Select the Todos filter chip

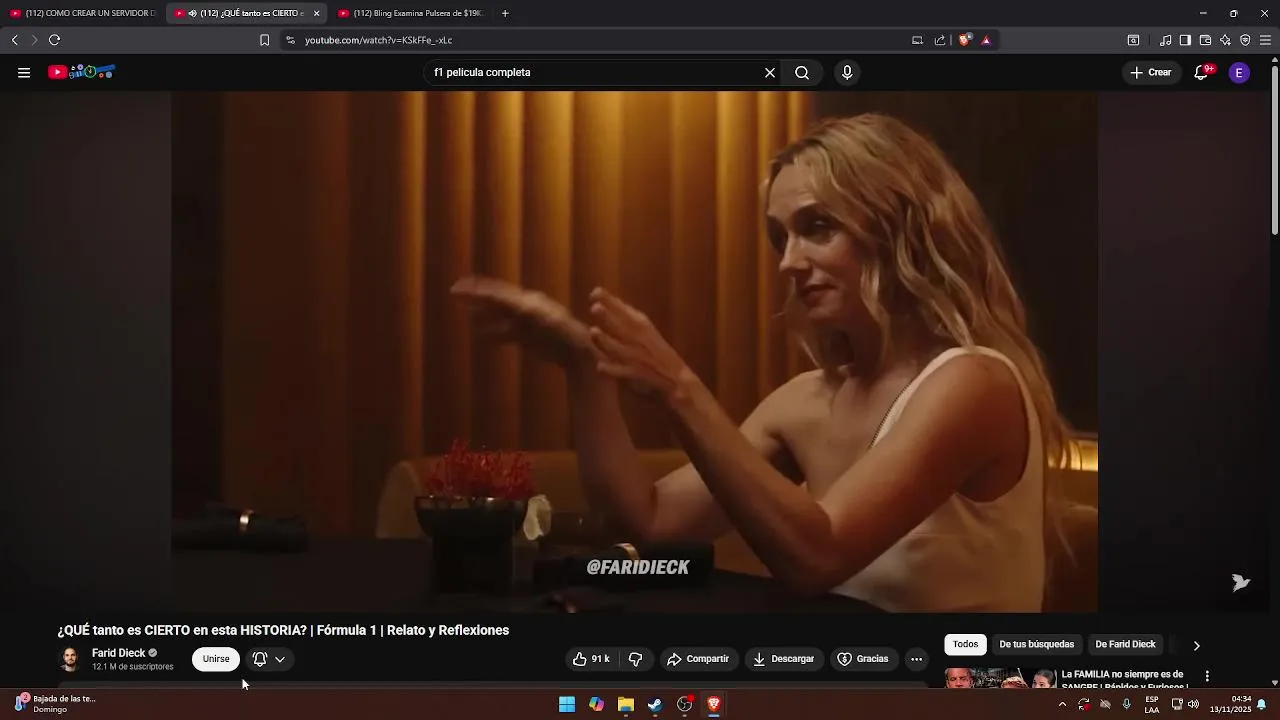click(965, 645)
